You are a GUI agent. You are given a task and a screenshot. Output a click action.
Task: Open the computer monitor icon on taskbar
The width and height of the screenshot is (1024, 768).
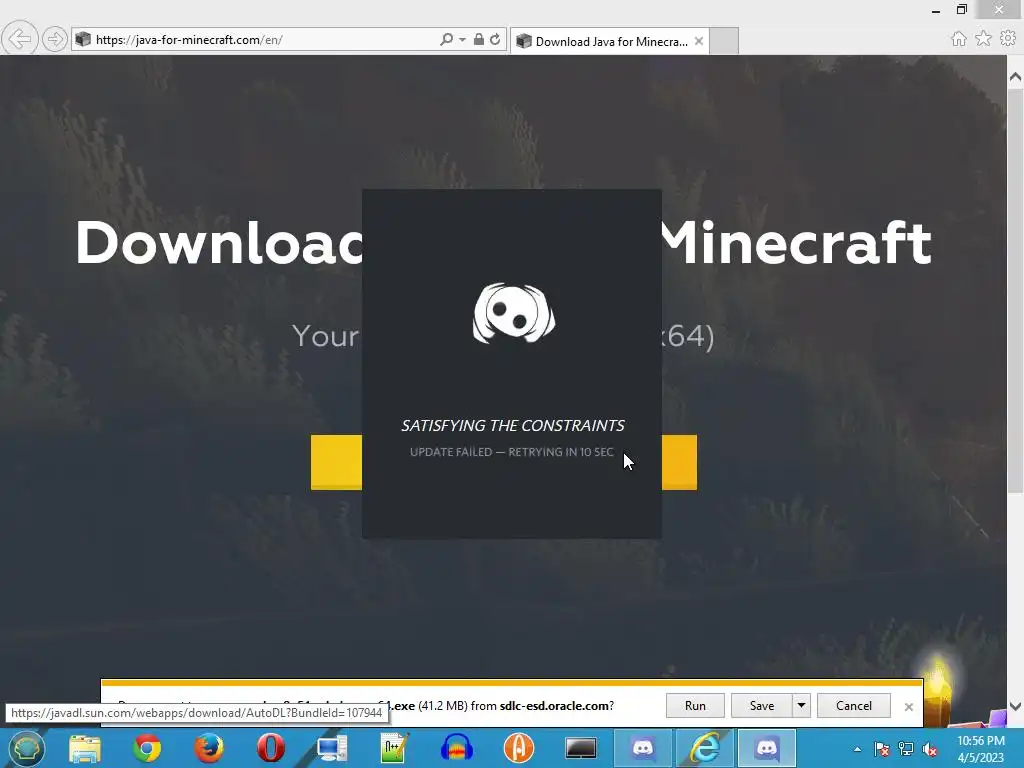tap(332, 748)
